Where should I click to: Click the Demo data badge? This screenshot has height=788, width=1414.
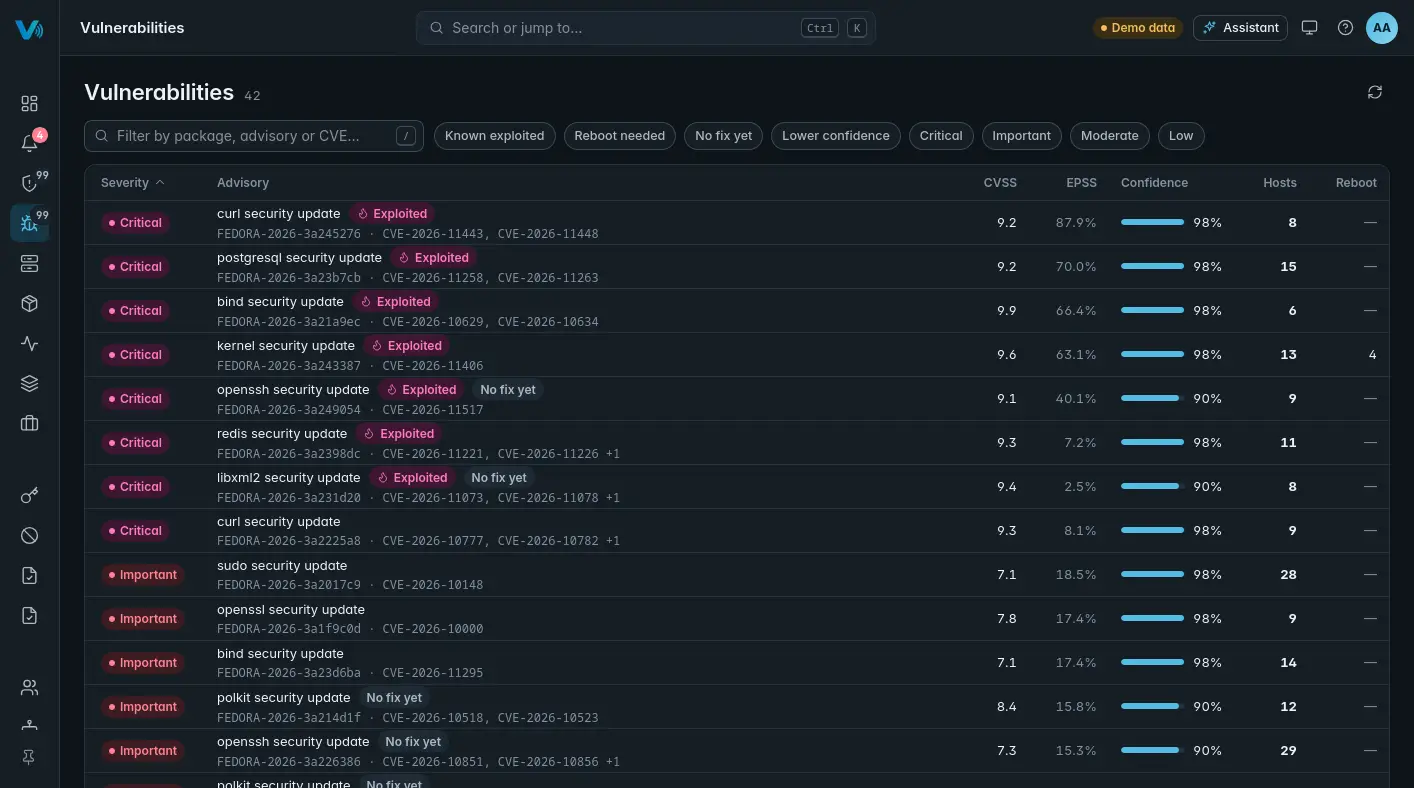click(x=1137, y=28)
